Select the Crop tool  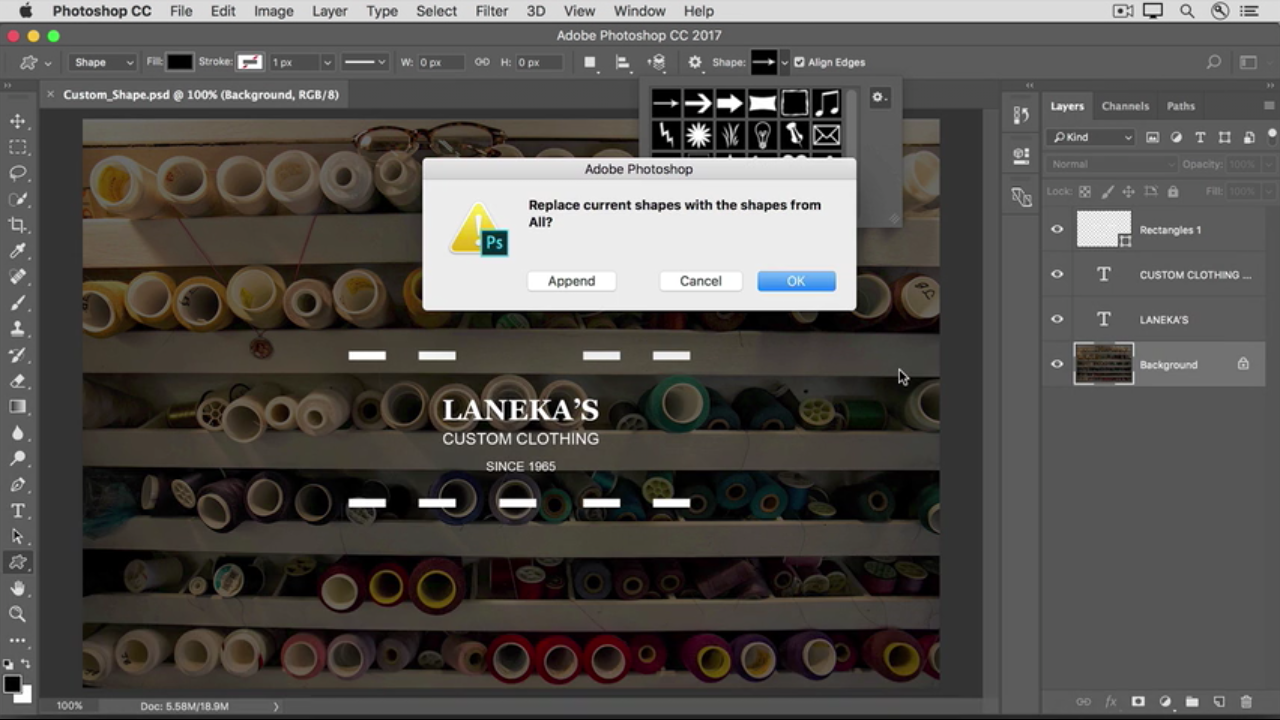(18, 225)
